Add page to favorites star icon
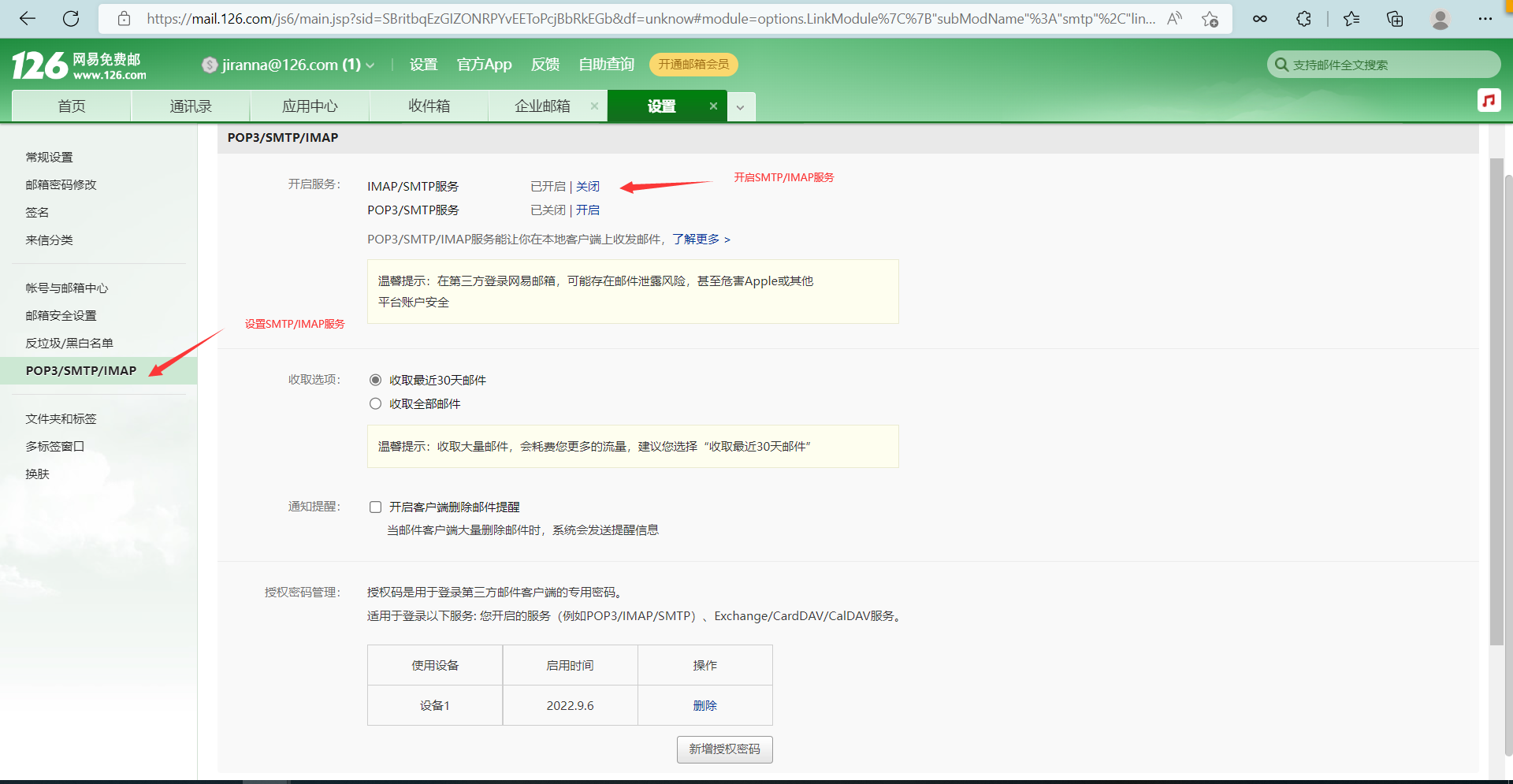 point(1210,18)
